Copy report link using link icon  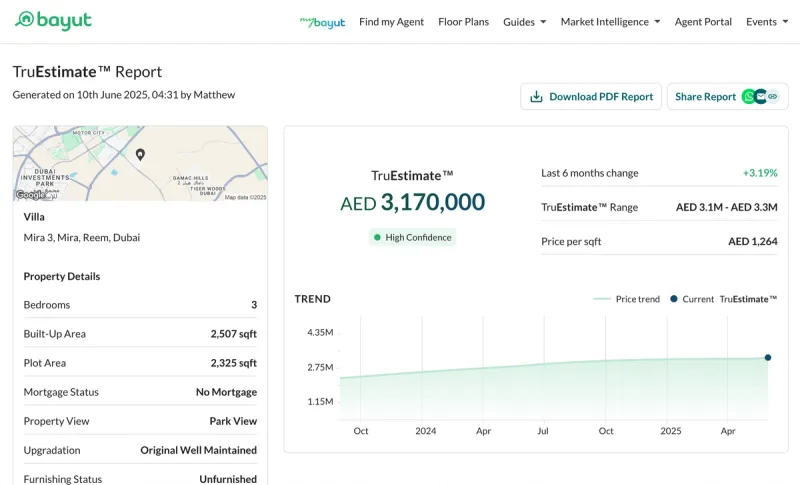point(772,97)
